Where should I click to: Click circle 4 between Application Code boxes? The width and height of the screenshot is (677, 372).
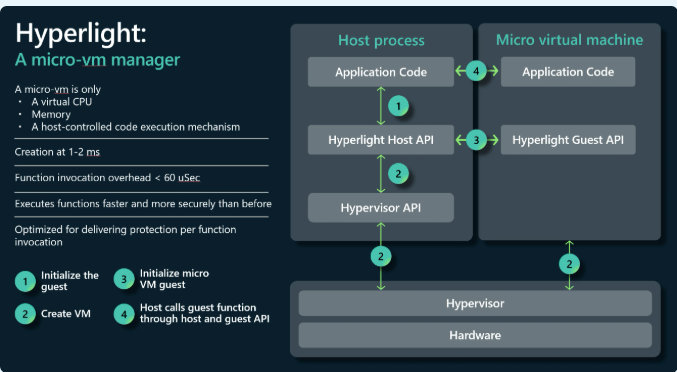pyautogui.click(x=476, y=71)
